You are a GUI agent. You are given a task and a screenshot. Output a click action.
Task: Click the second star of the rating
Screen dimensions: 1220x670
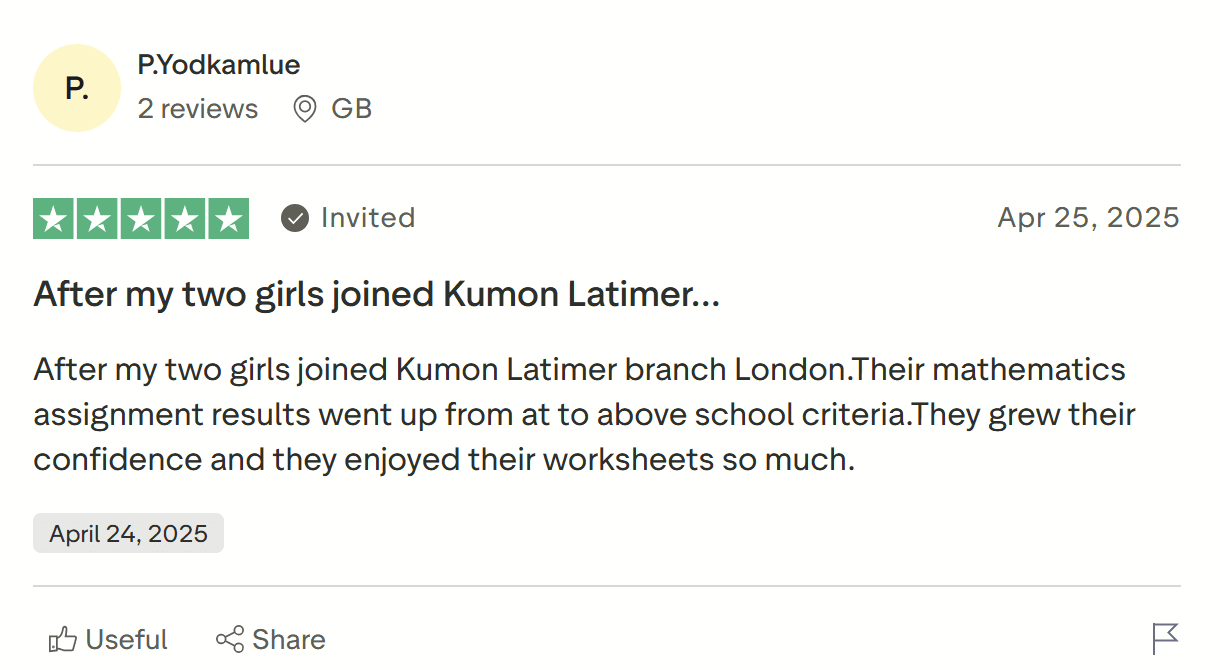click(96, 217)
